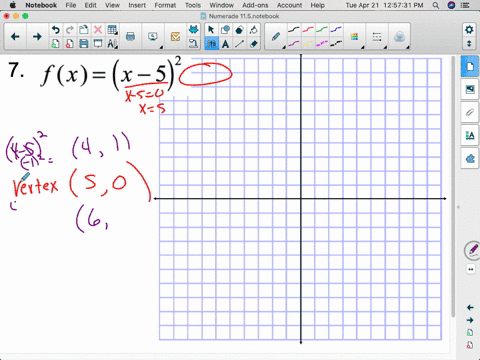The image size is (480, 360).
Task: Select the Eraser tool
Action: [x=254, y=44]
